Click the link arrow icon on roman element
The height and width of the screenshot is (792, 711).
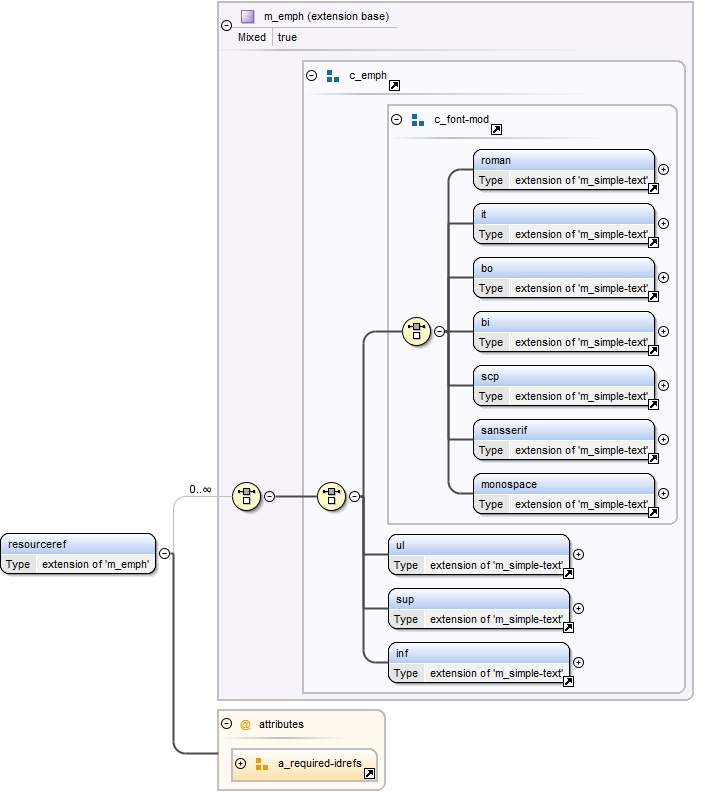tap(653, 187)
